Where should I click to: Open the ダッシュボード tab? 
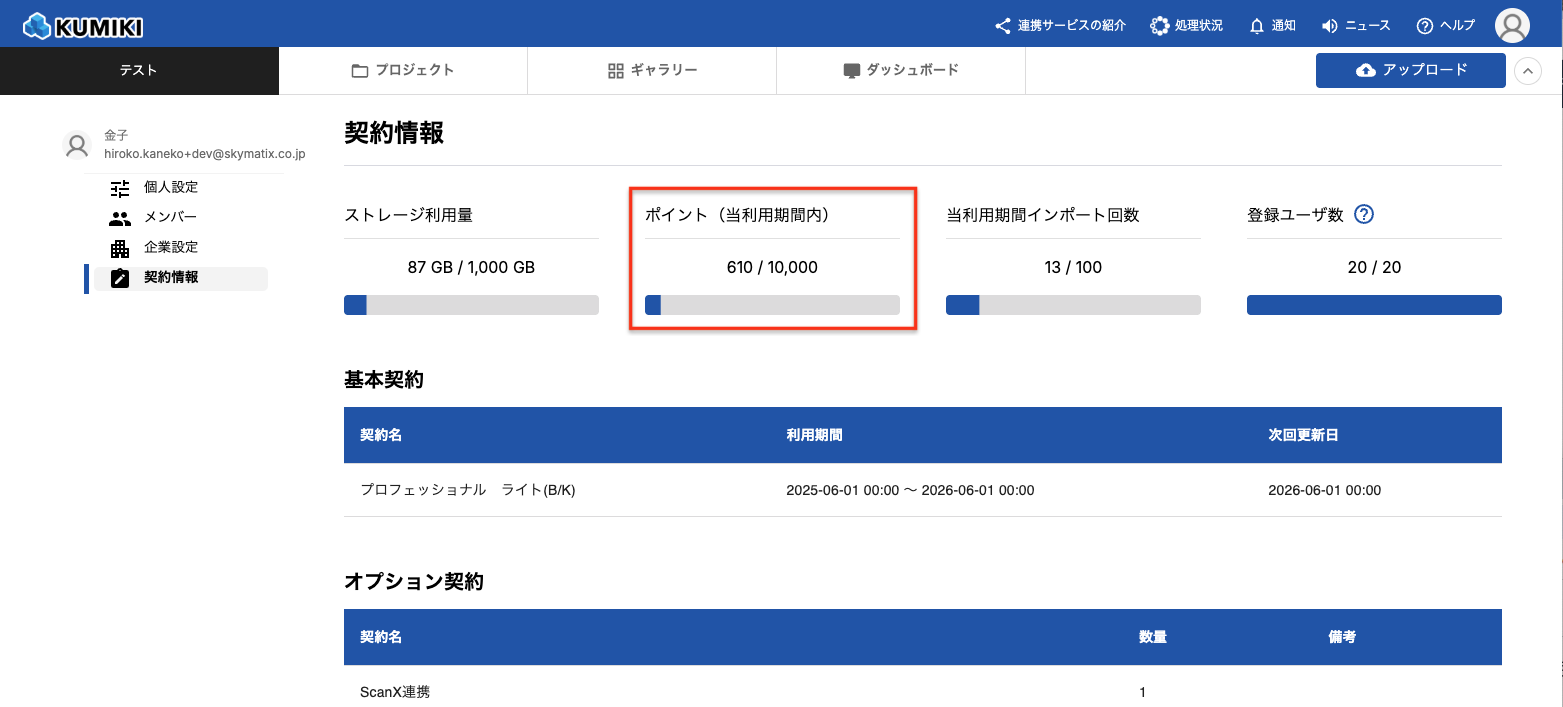pyautogui.click(x=901, y=70)
